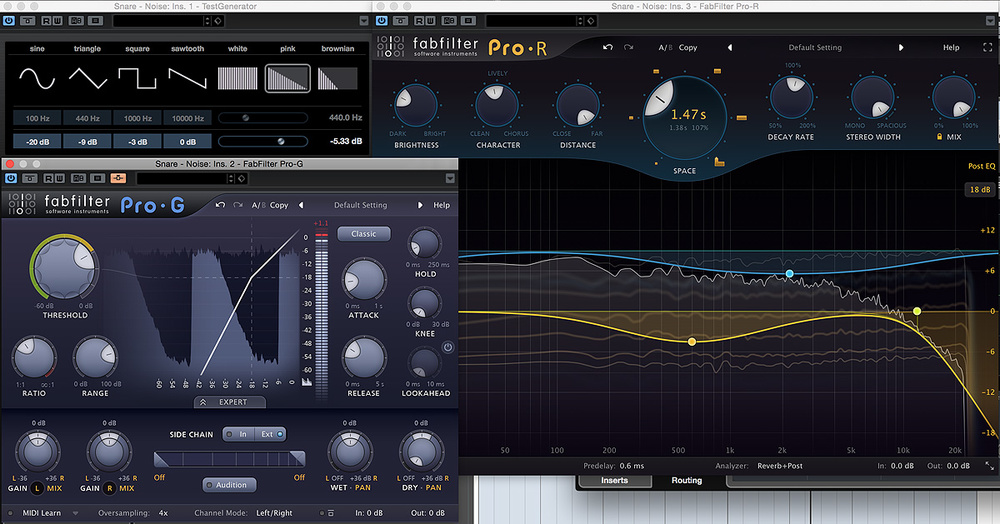Open Channel Mode Left/Right menu
The width and height of the screenshot is (1000, 524).
pos(274,513)
